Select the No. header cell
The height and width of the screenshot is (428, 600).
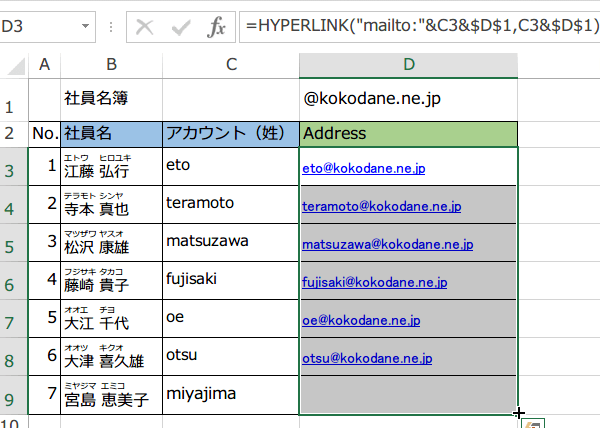[44, 134]
